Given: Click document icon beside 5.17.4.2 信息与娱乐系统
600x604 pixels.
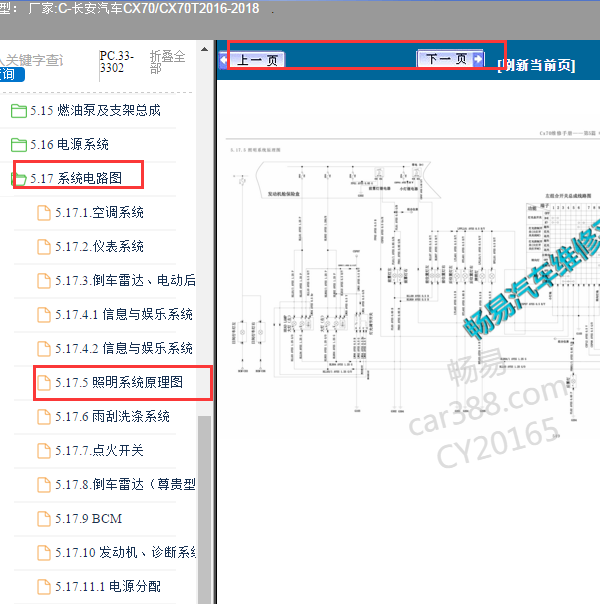Looking at the screenshot, I should tap(44, 349).
